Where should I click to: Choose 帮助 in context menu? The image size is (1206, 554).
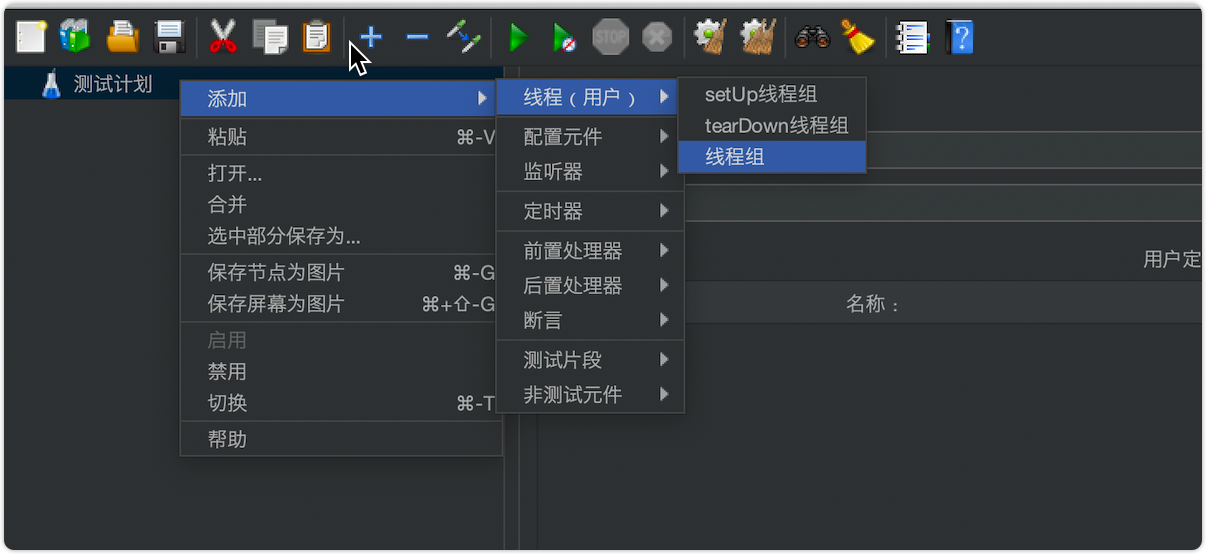tap(339, 439)
